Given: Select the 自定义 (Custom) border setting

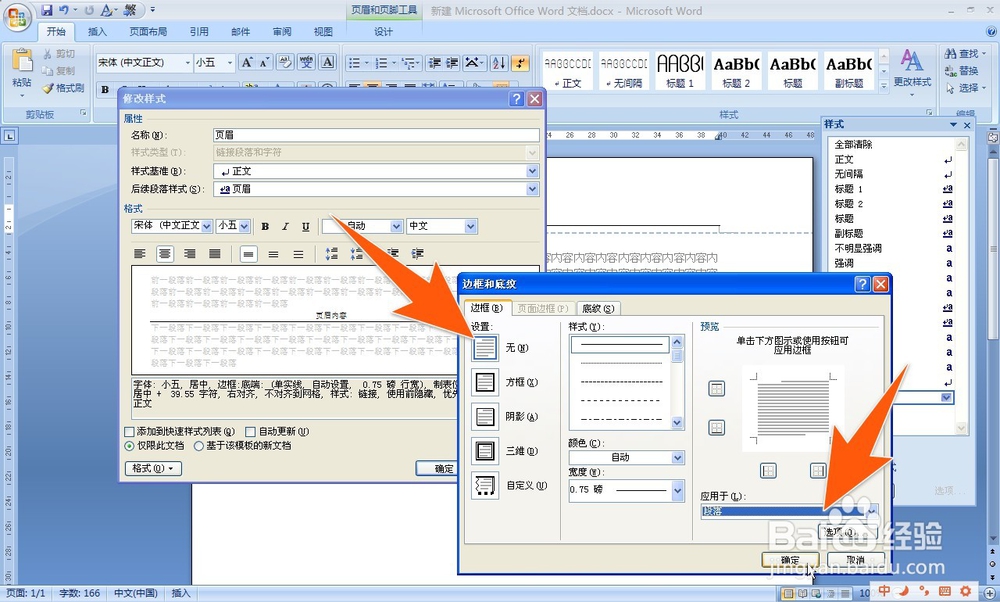Looking at the screenshot, I should click(x=484, y=486).
